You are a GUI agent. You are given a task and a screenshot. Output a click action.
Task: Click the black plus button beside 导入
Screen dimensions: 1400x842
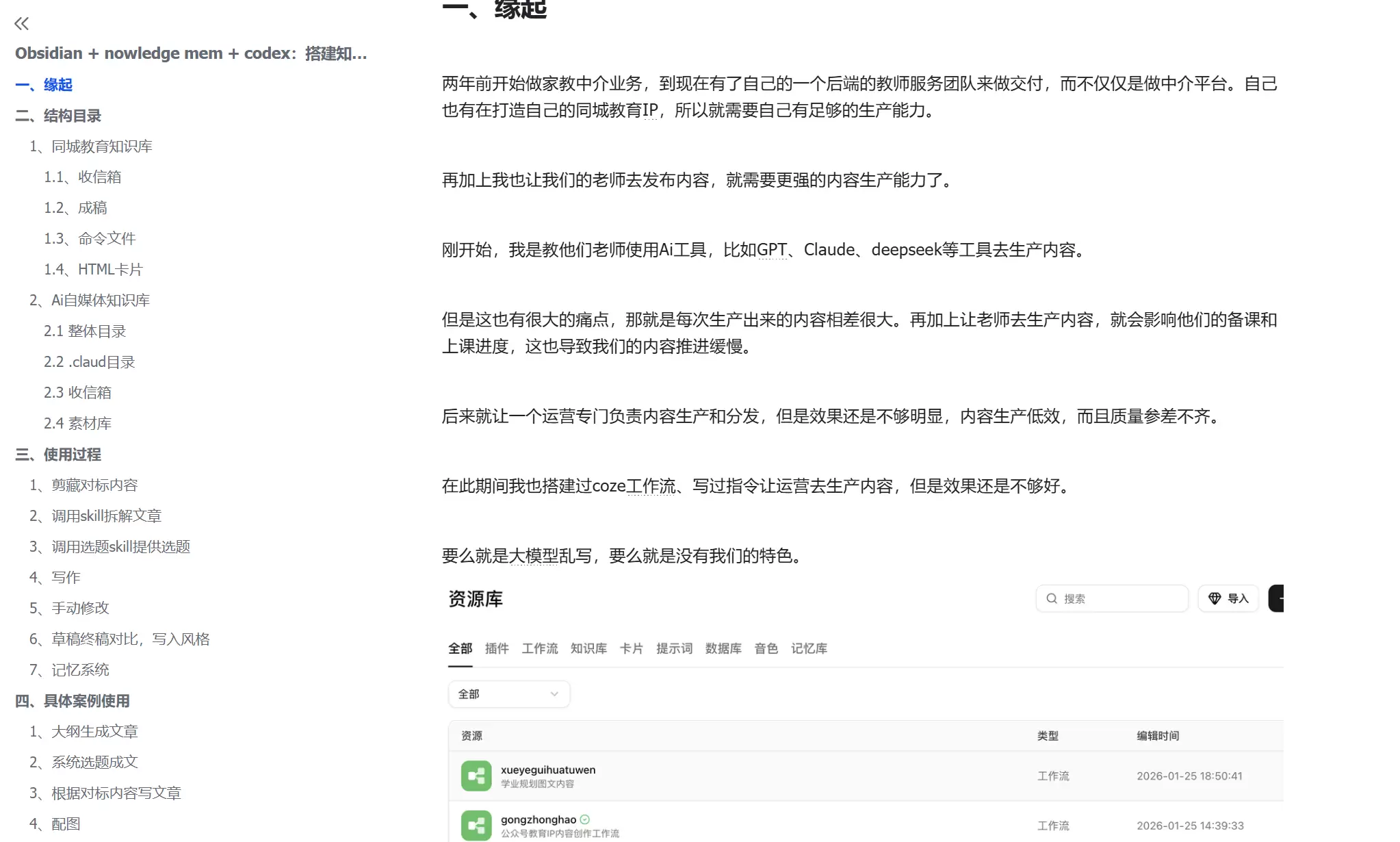(1279, 598)
